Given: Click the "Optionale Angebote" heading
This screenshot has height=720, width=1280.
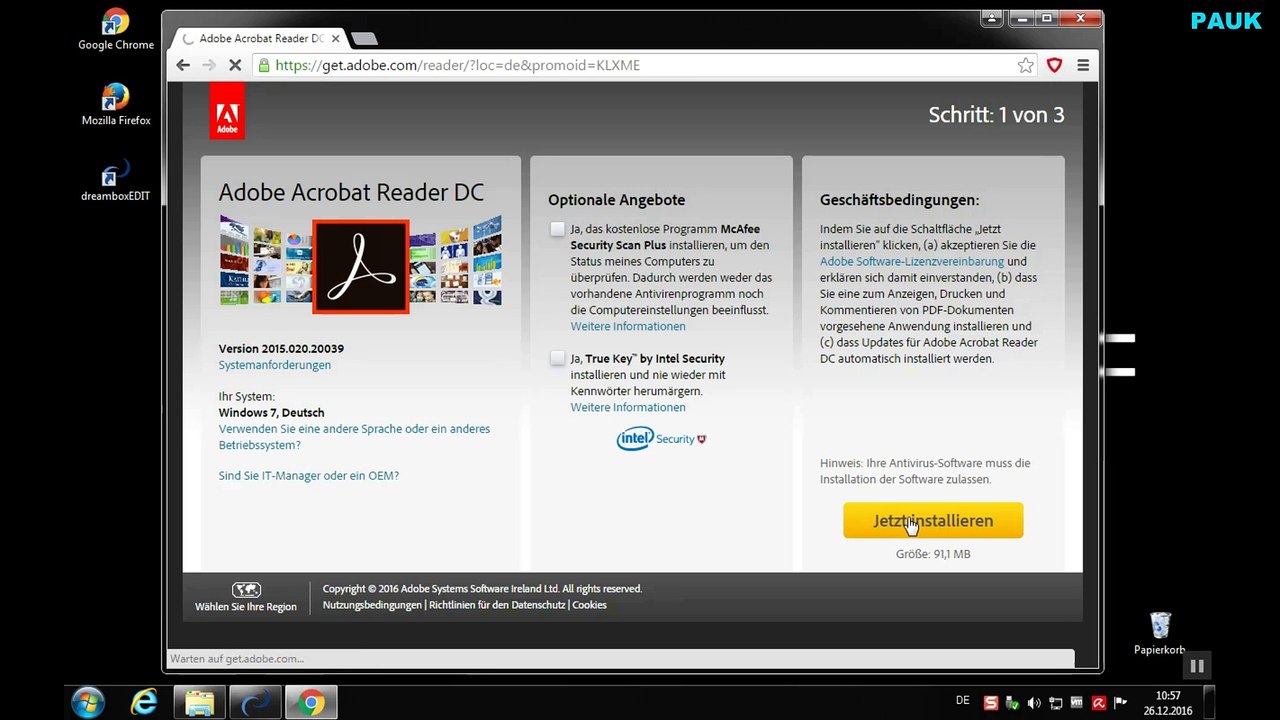Looking at the screenshot, I should pos(617,200).
